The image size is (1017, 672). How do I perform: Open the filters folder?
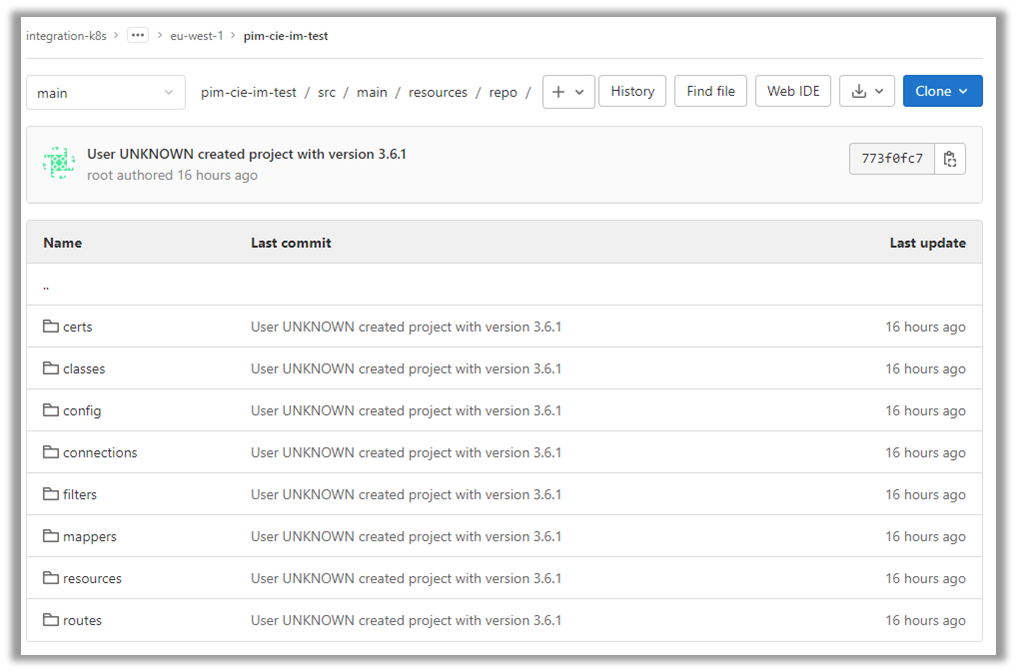point(80,495)
